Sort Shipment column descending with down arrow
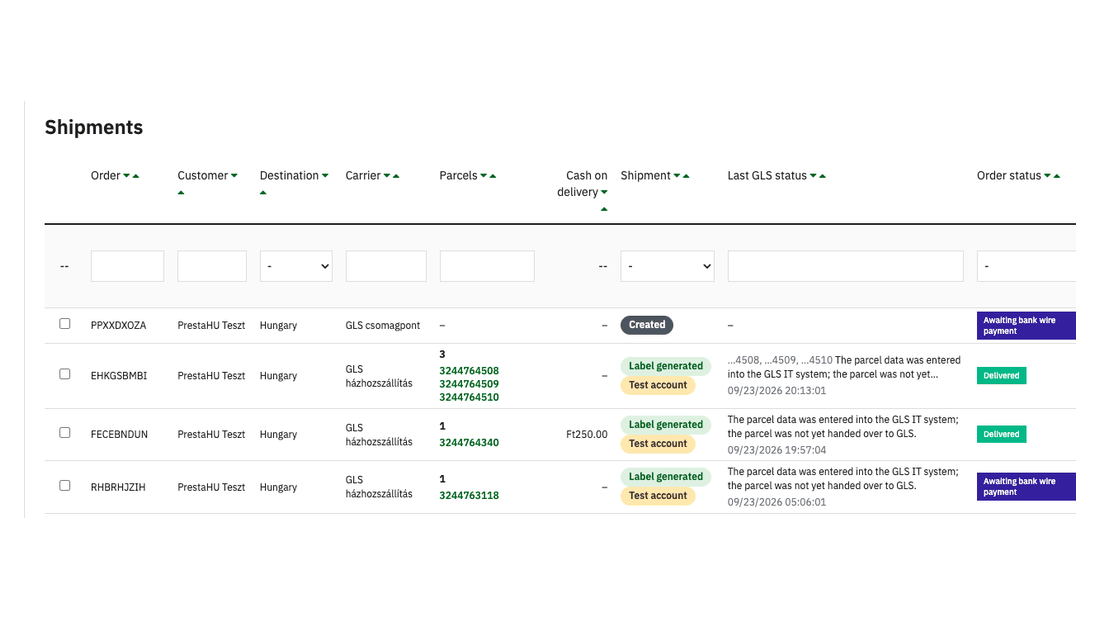Screen dimensions: 1100x619 [x=677, y=176]
